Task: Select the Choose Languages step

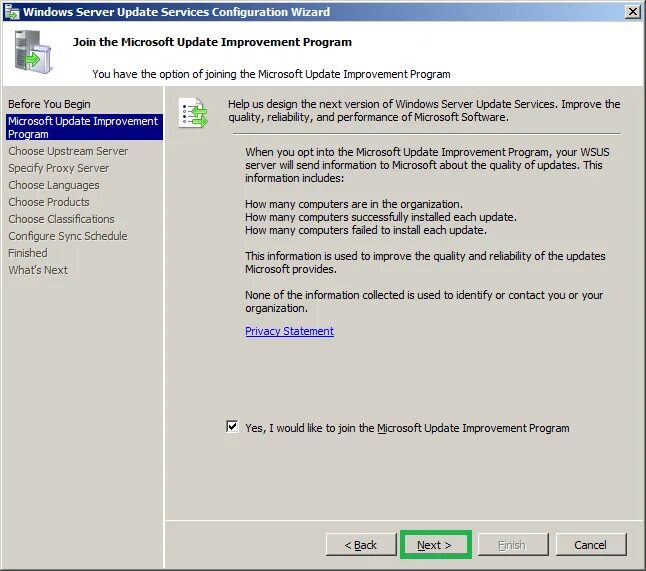Action: (54, 185)
